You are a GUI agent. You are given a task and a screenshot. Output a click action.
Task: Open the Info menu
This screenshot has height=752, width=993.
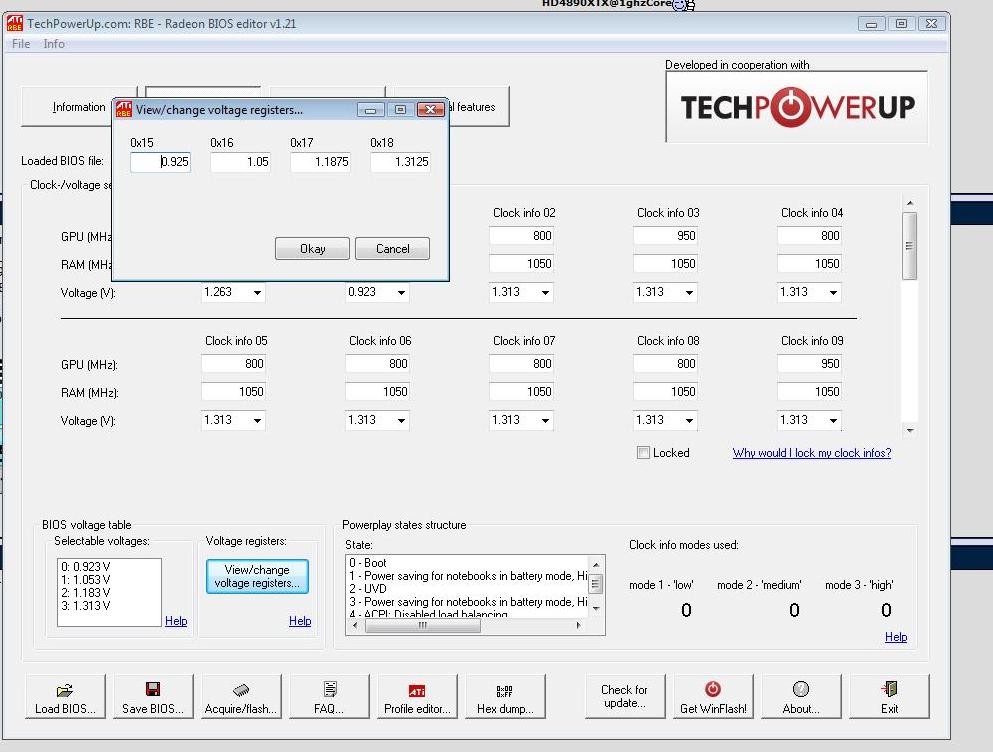coord(54,44)
